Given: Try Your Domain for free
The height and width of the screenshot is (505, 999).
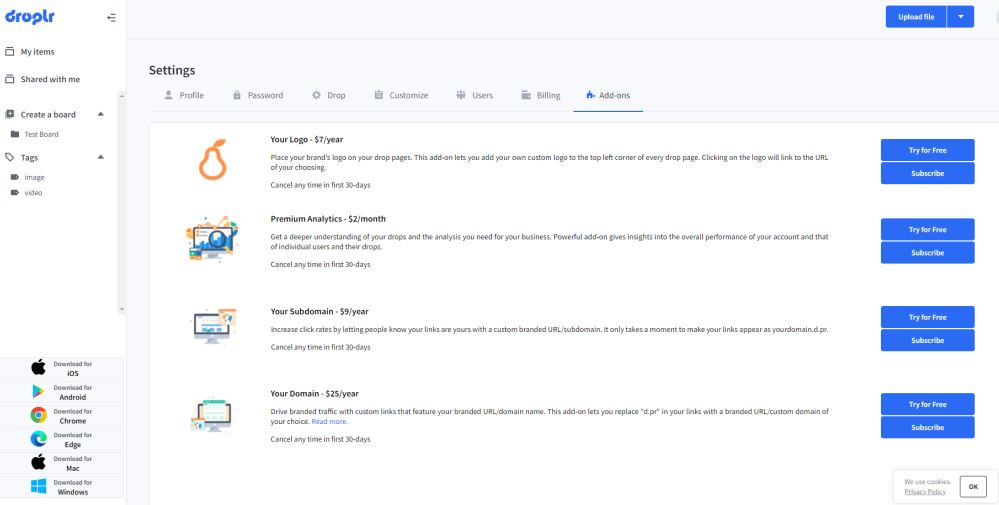Looking at the screenshot, I should point(928,404).
